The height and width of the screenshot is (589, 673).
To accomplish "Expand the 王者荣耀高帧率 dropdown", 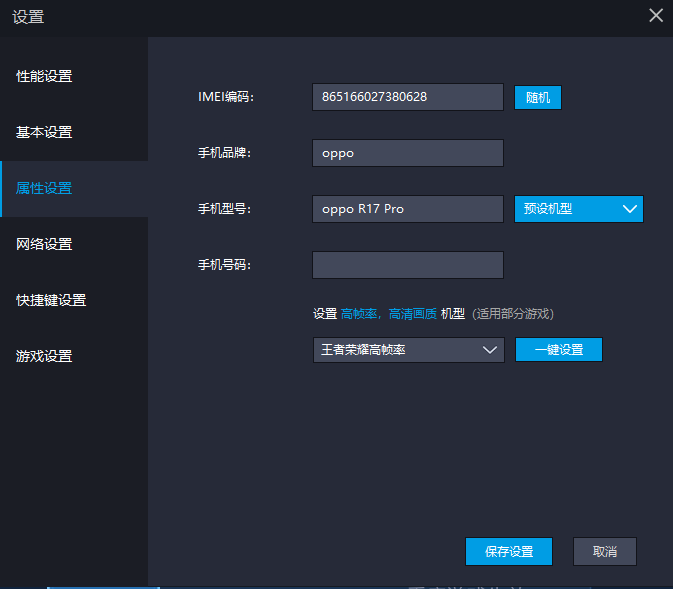I will point(400,350).
